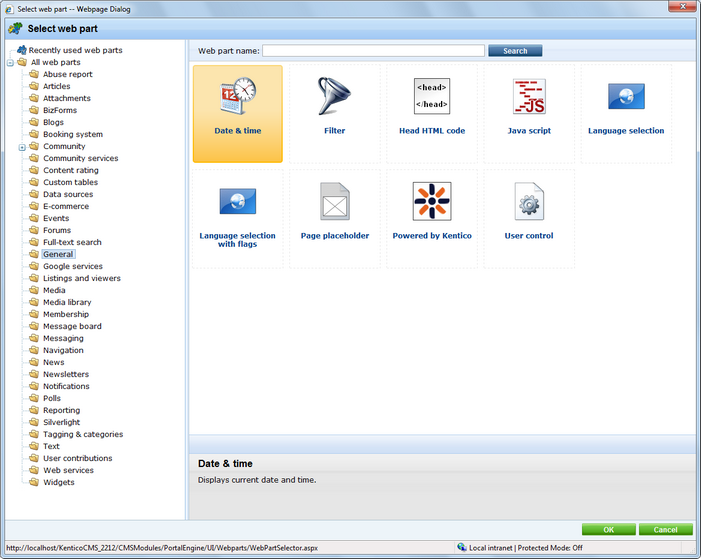Choose the Filter funnel icon

click(x=334, y=97)
